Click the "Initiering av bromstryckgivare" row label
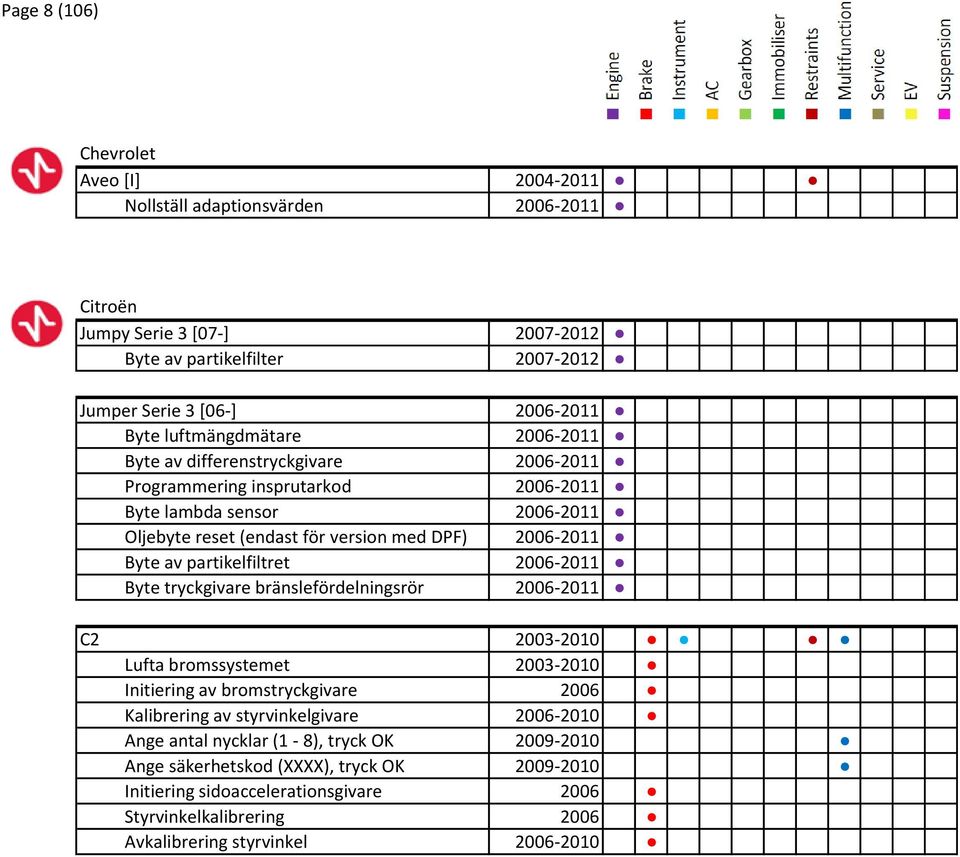 (241, 690)
